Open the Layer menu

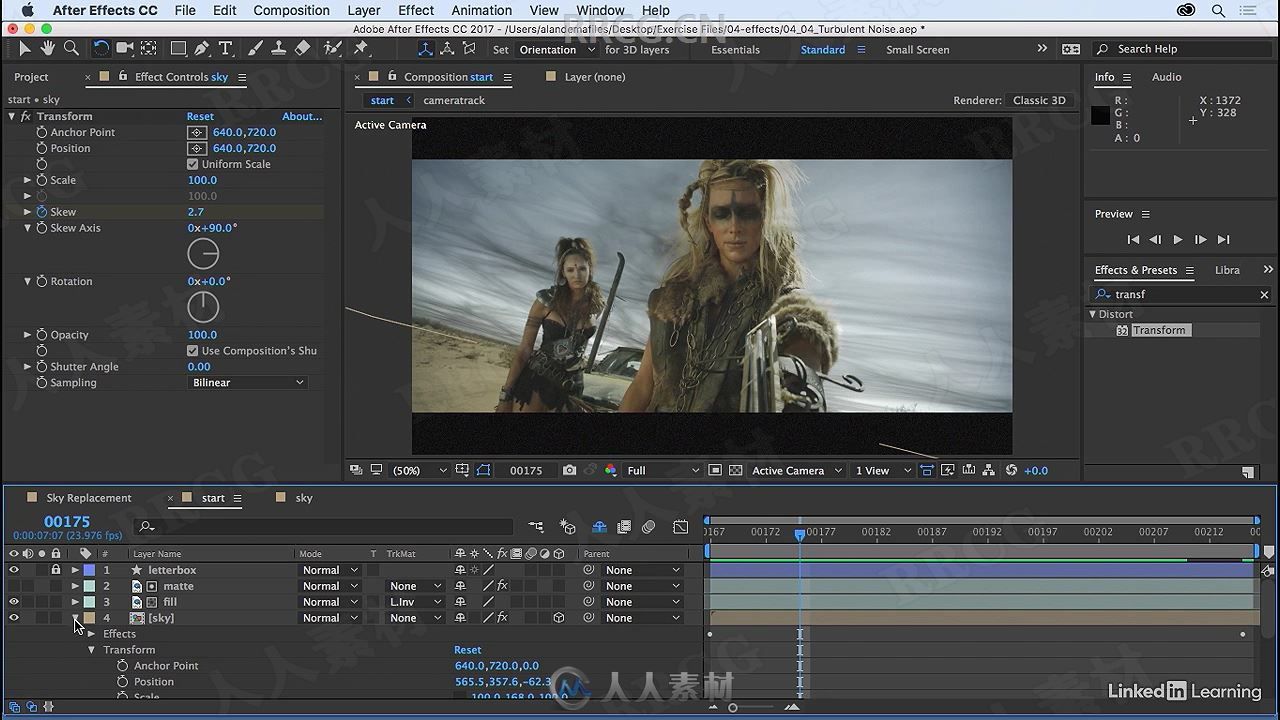(364, 10)
